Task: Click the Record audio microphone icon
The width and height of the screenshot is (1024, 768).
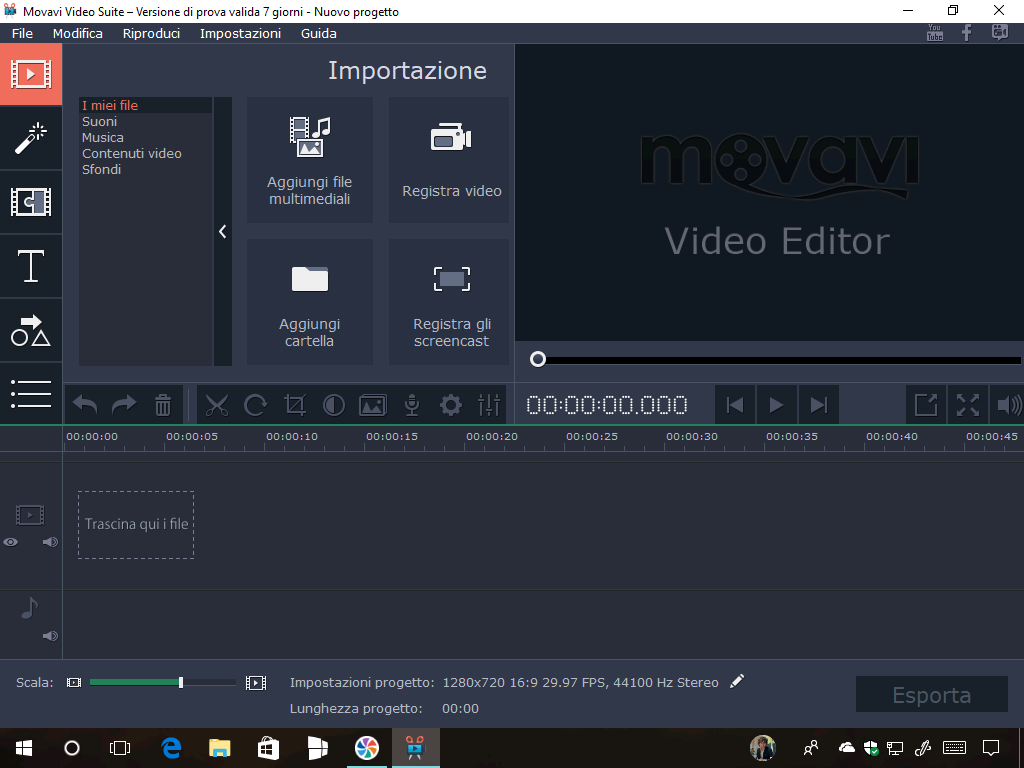Action: pyautogui.click(x=412, y=406)
